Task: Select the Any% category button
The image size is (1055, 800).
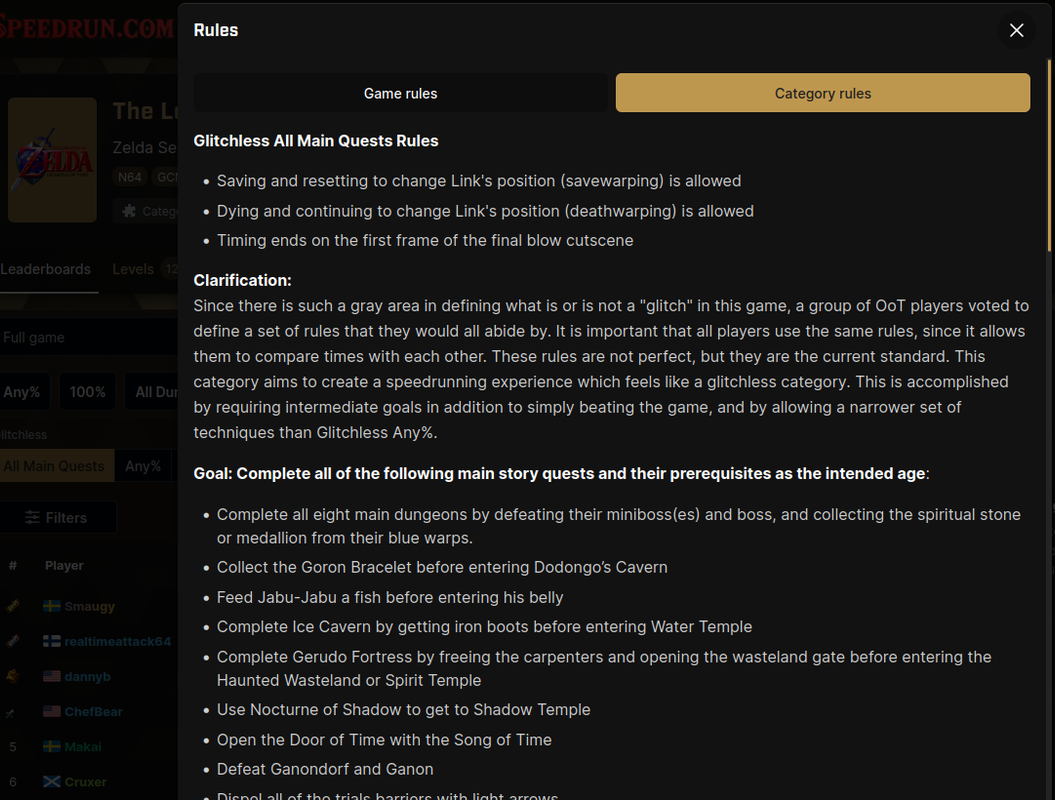Action: point(23,392)
